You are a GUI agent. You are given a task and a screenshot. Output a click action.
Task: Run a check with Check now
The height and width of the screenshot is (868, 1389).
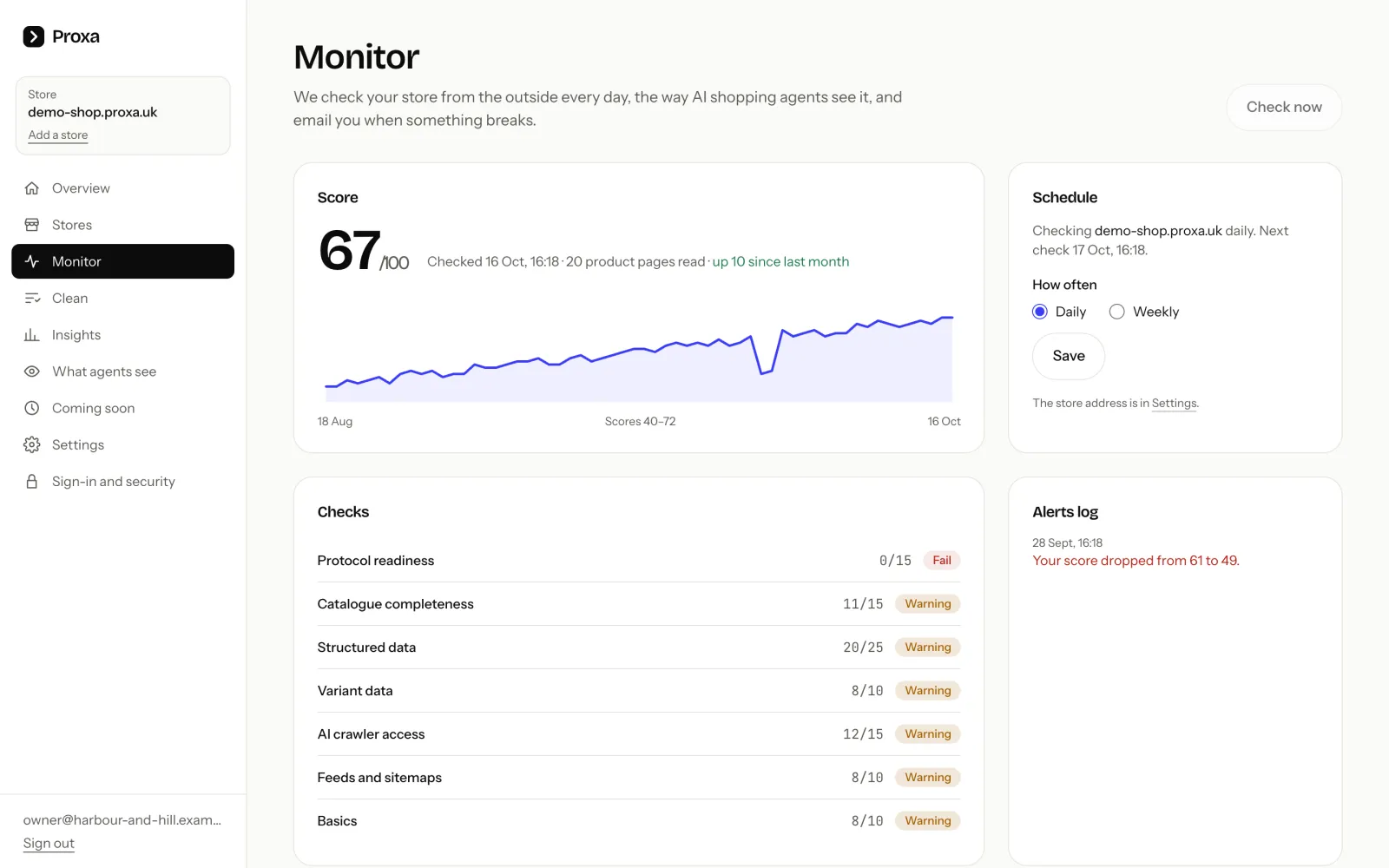click(1284, 107)
